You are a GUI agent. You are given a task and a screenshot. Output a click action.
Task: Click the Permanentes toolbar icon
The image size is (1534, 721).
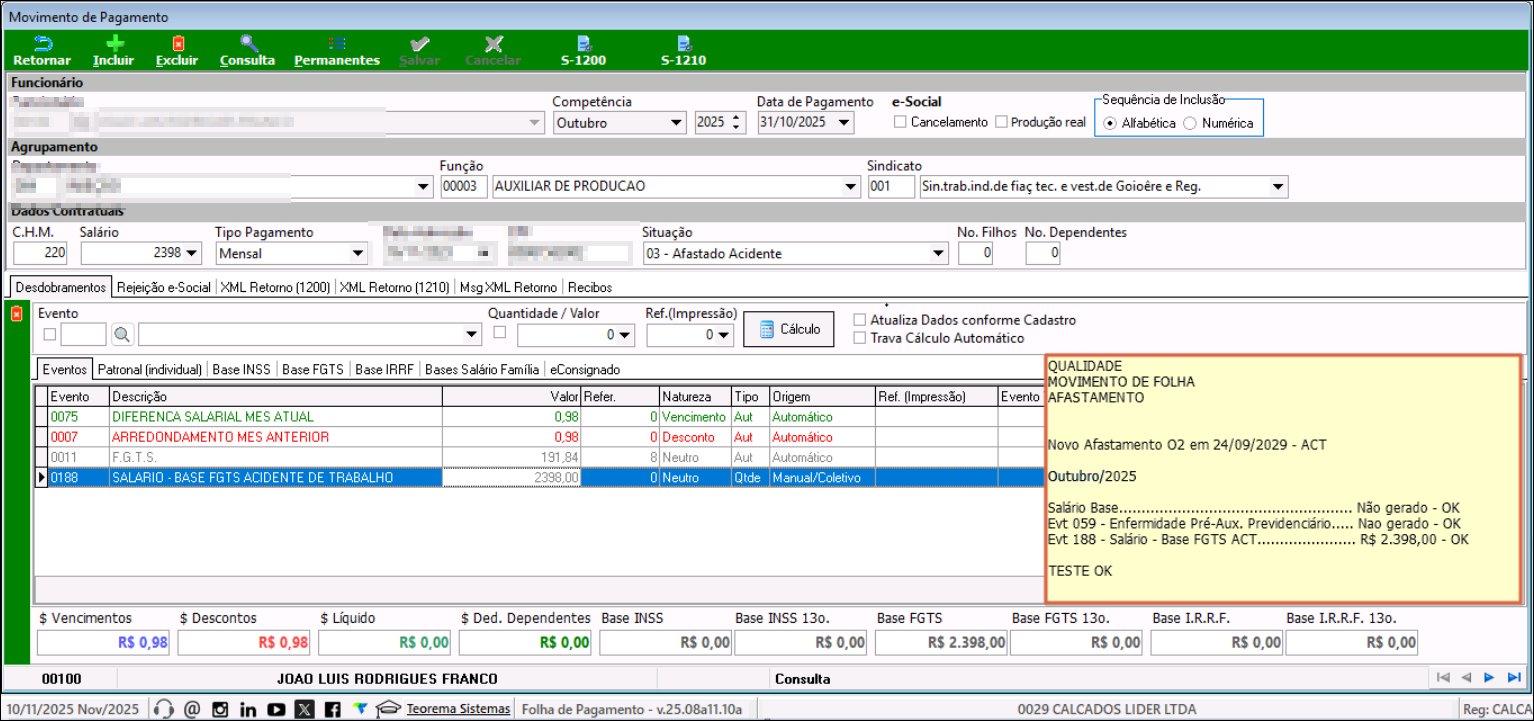(337, 44)
